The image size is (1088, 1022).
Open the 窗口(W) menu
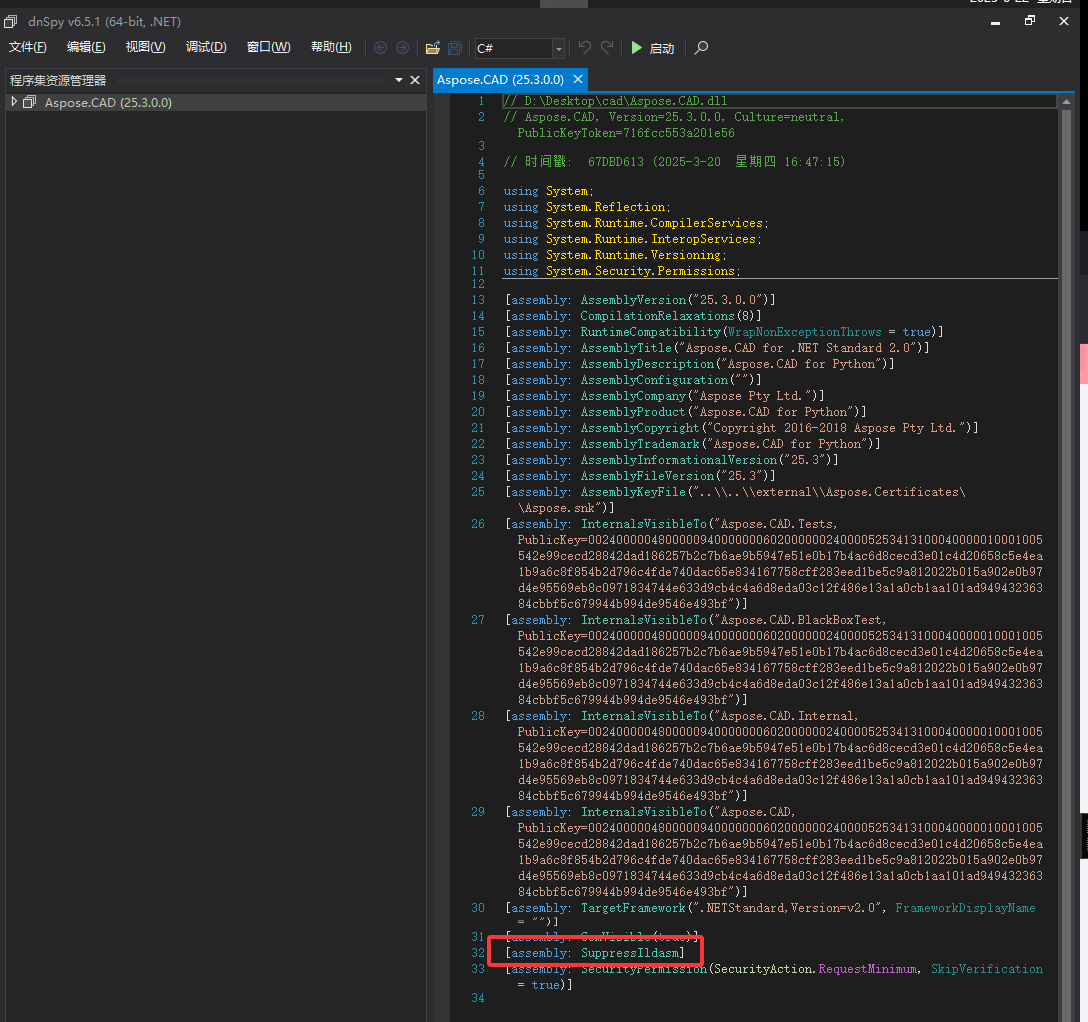tap(269, 47)
